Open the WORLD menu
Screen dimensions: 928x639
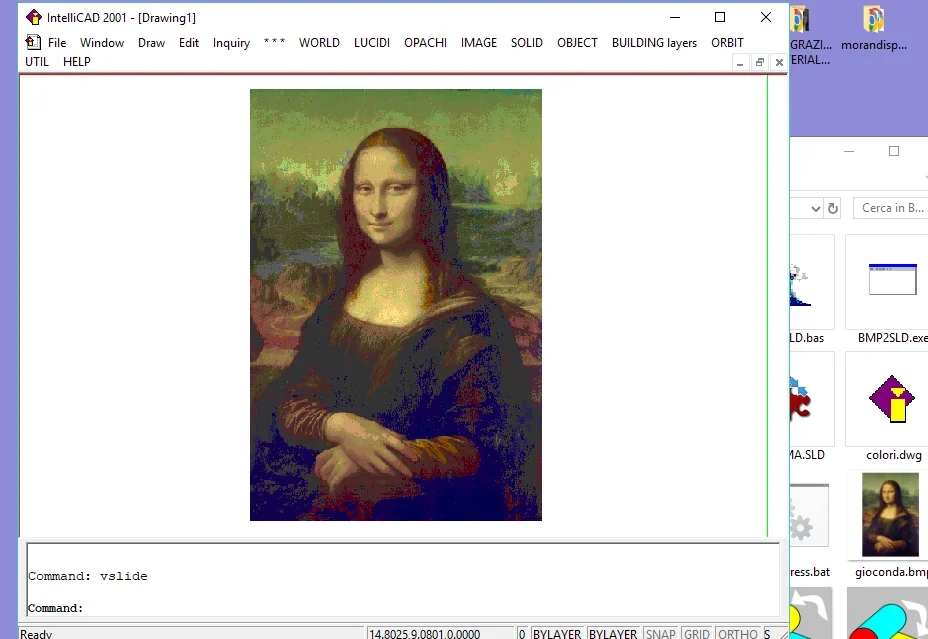(x=319, y=43)
